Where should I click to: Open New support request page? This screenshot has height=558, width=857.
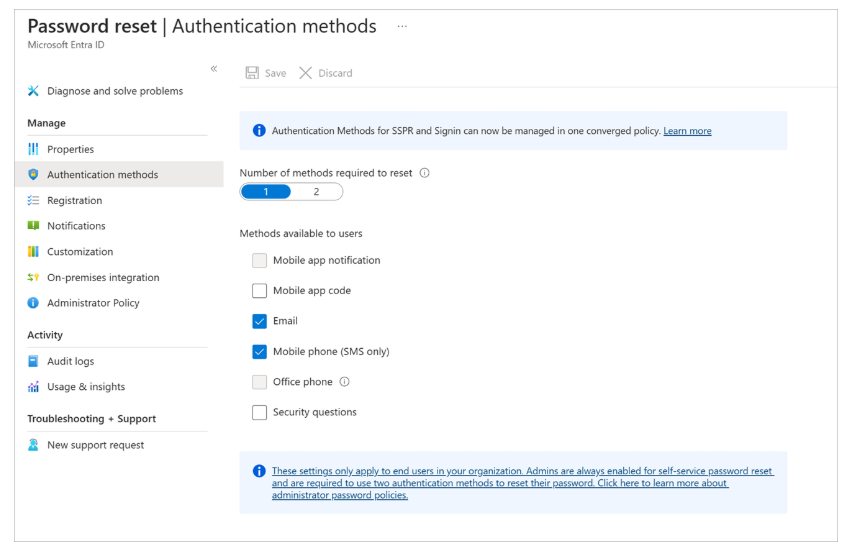pos(95,445)
